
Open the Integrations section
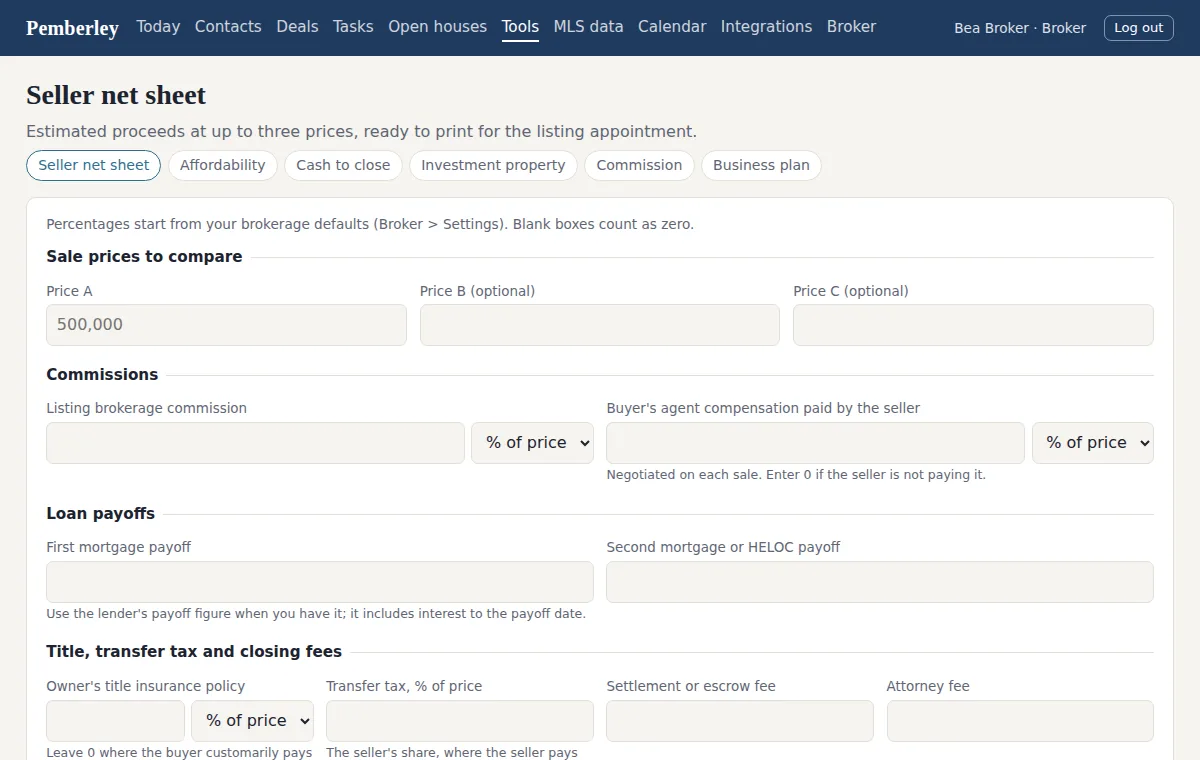(x=766, y=27)
